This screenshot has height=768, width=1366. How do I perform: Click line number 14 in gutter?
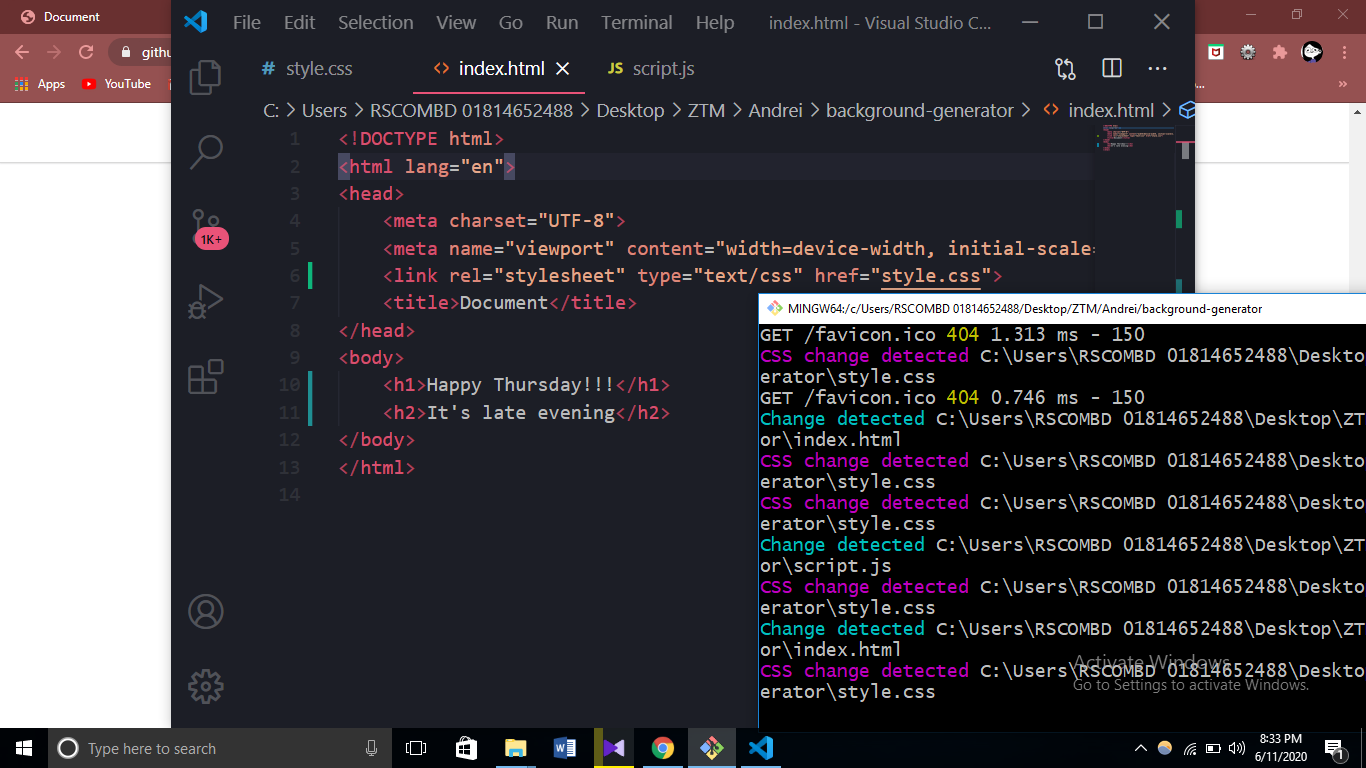[x=290, y=495]
